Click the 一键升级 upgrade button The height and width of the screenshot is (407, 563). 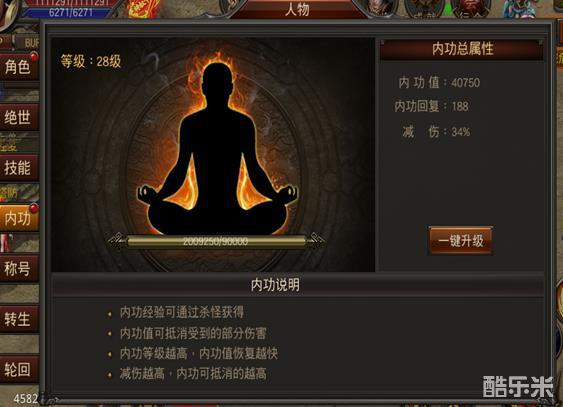[461, 241]
